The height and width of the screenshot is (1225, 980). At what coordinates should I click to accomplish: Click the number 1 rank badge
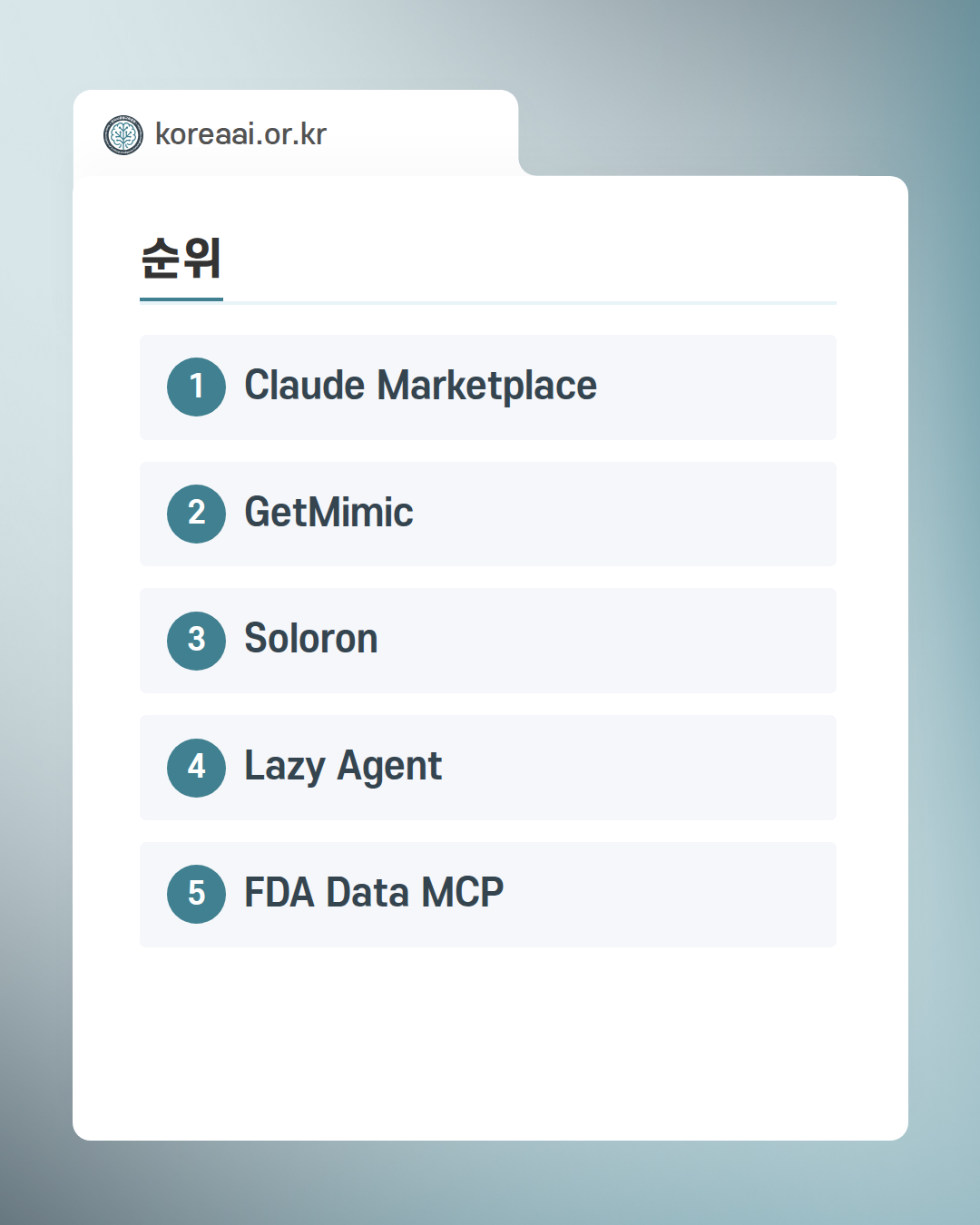(196, 387)
